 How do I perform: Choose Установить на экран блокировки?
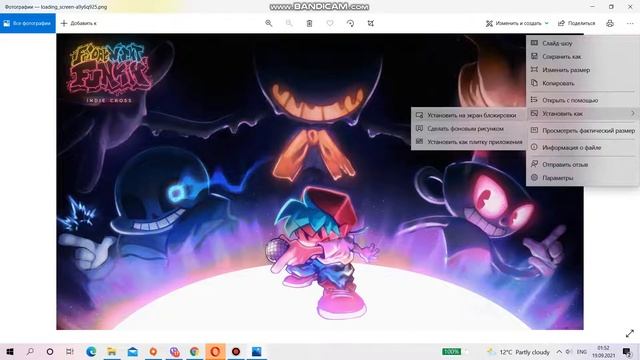(469, 116)
